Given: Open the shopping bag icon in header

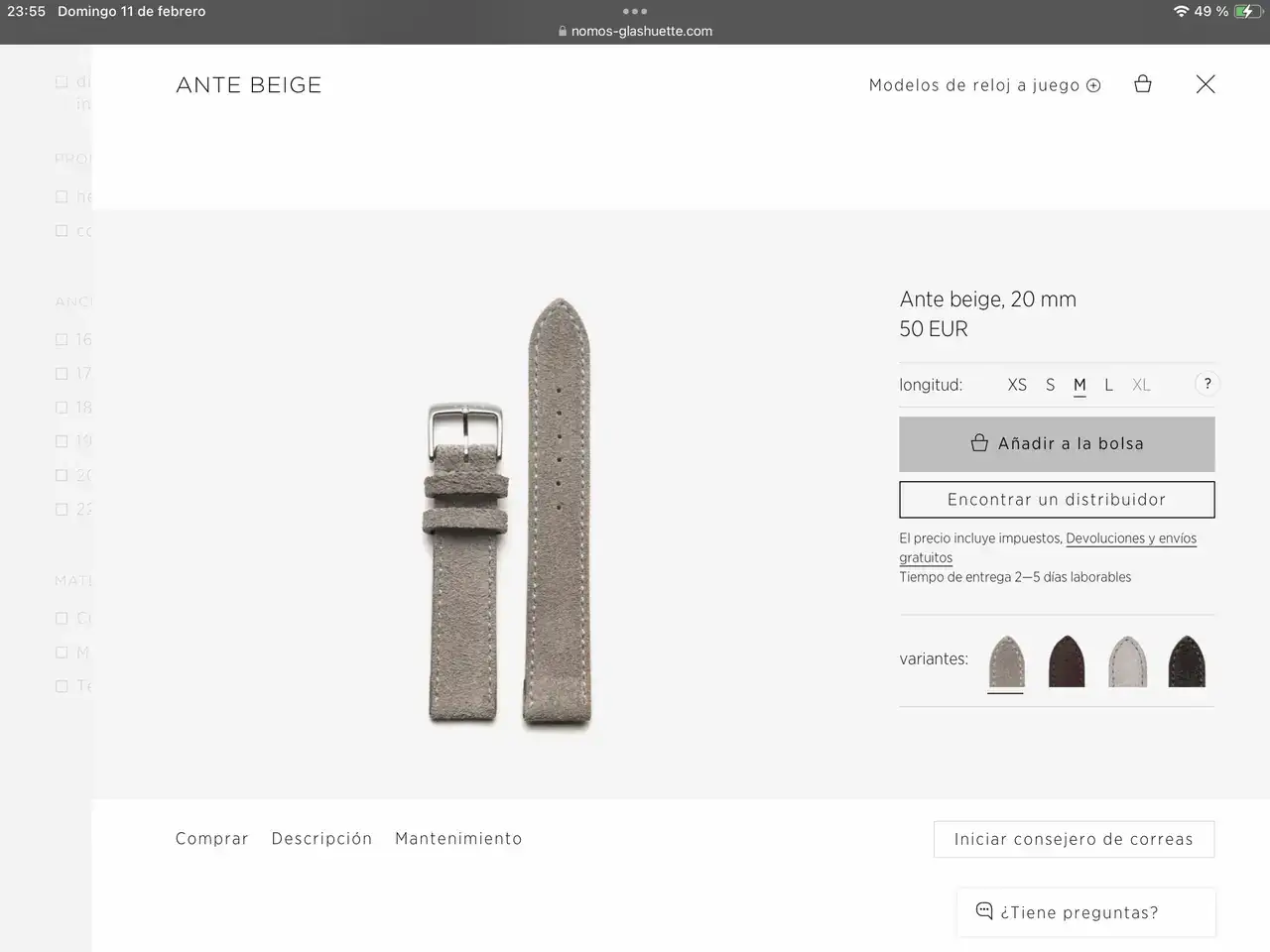Looking at the screenshot, I should [1143, 84].
